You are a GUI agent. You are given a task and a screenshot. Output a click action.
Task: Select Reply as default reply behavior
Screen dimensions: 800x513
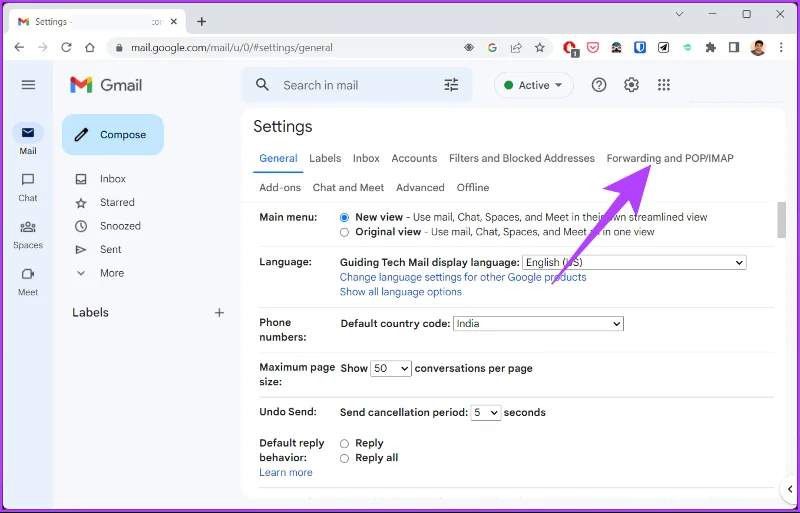tap(344, 444)
